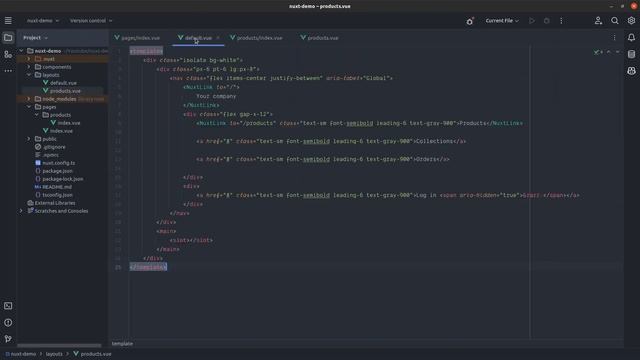Place cursor on 'Your company' text line

click(216, 96)
